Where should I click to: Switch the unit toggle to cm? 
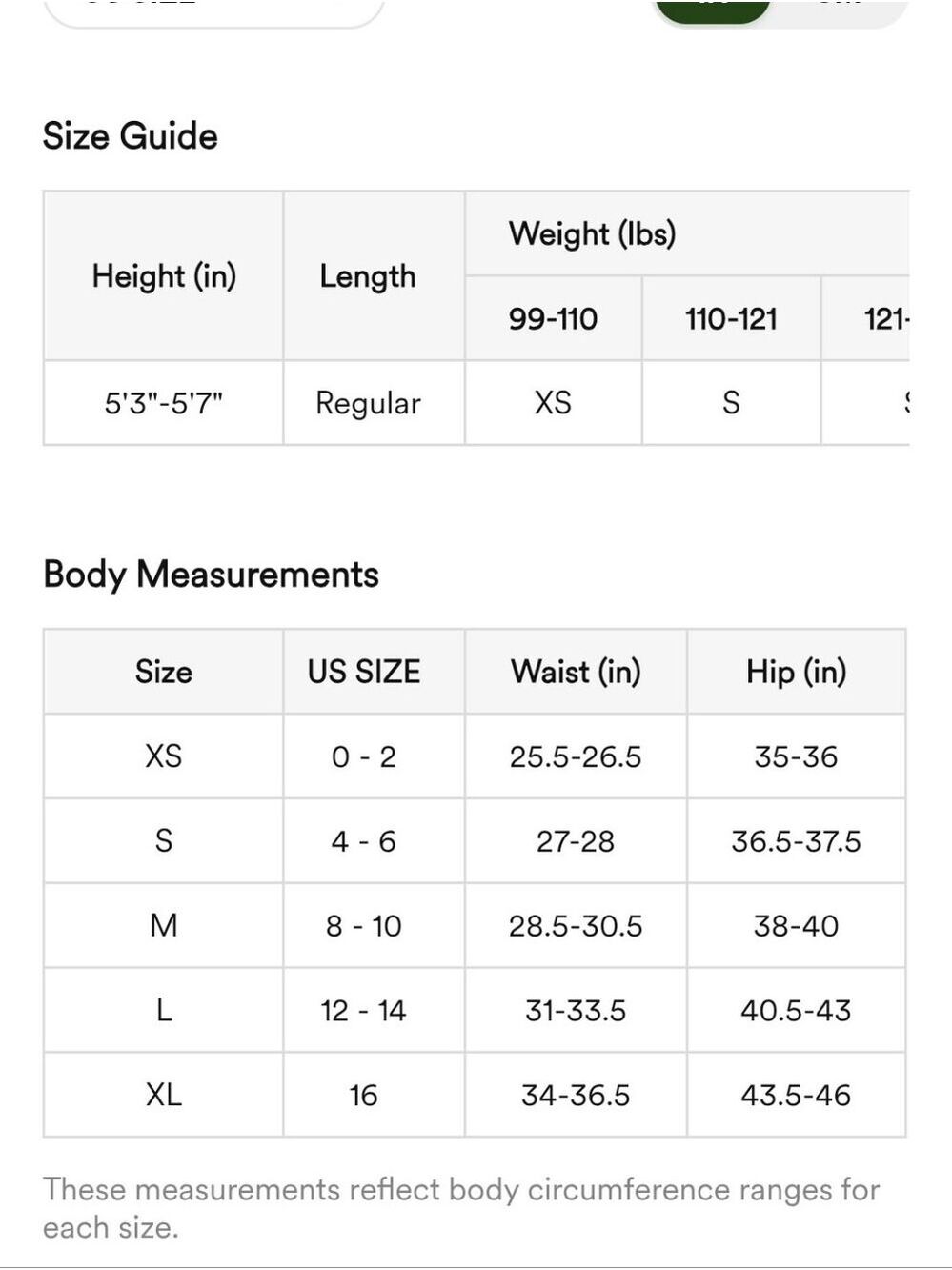pos(839,10)
